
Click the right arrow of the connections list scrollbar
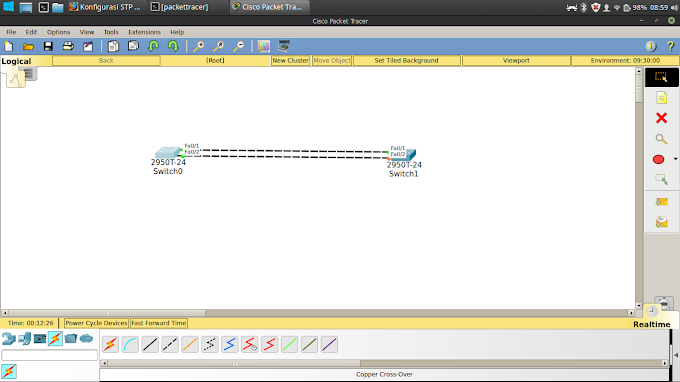pyautogui.click(x=665, y=363)
